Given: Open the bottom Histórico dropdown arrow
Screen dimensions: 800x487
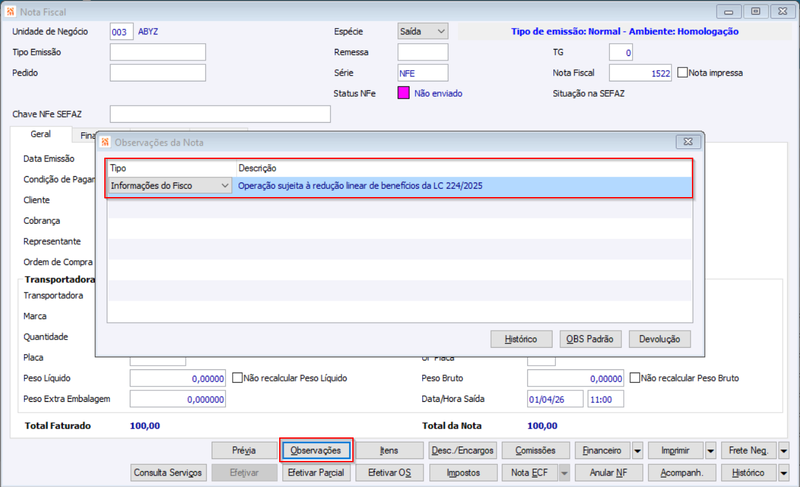Looking at the screenshot, I should 784,473.
